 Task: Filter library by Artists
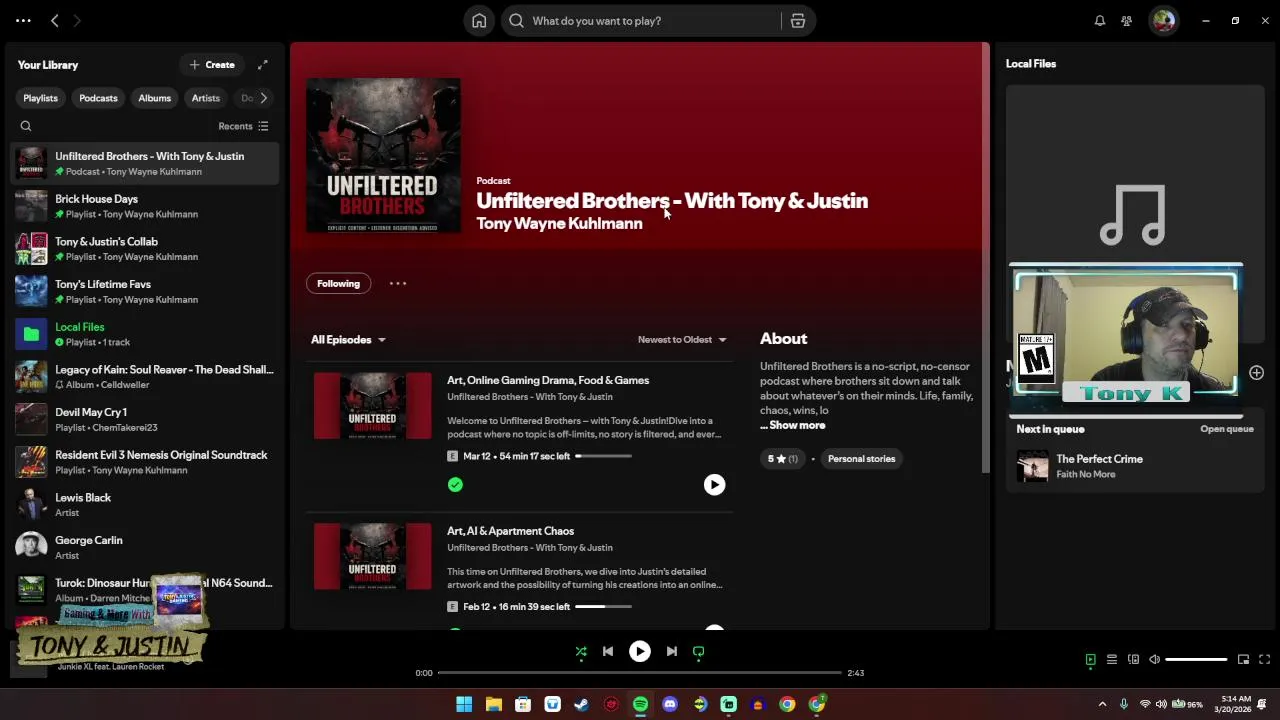coord(205,98)
